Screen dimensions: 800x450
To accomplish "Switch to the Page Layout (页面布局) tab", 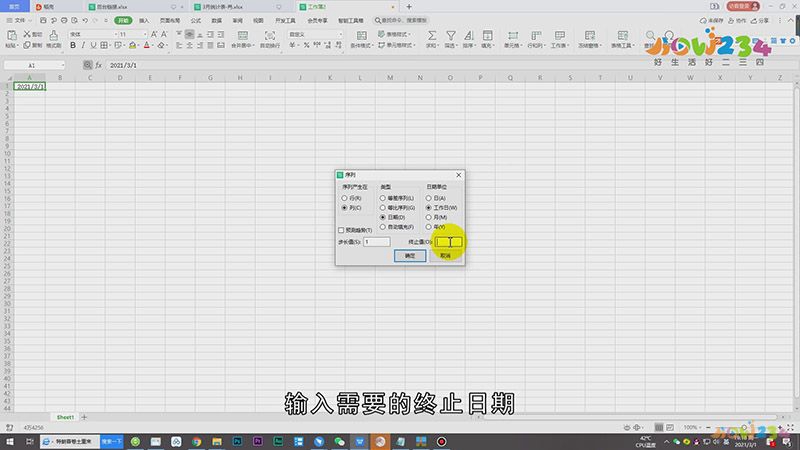I will point(170,20).
